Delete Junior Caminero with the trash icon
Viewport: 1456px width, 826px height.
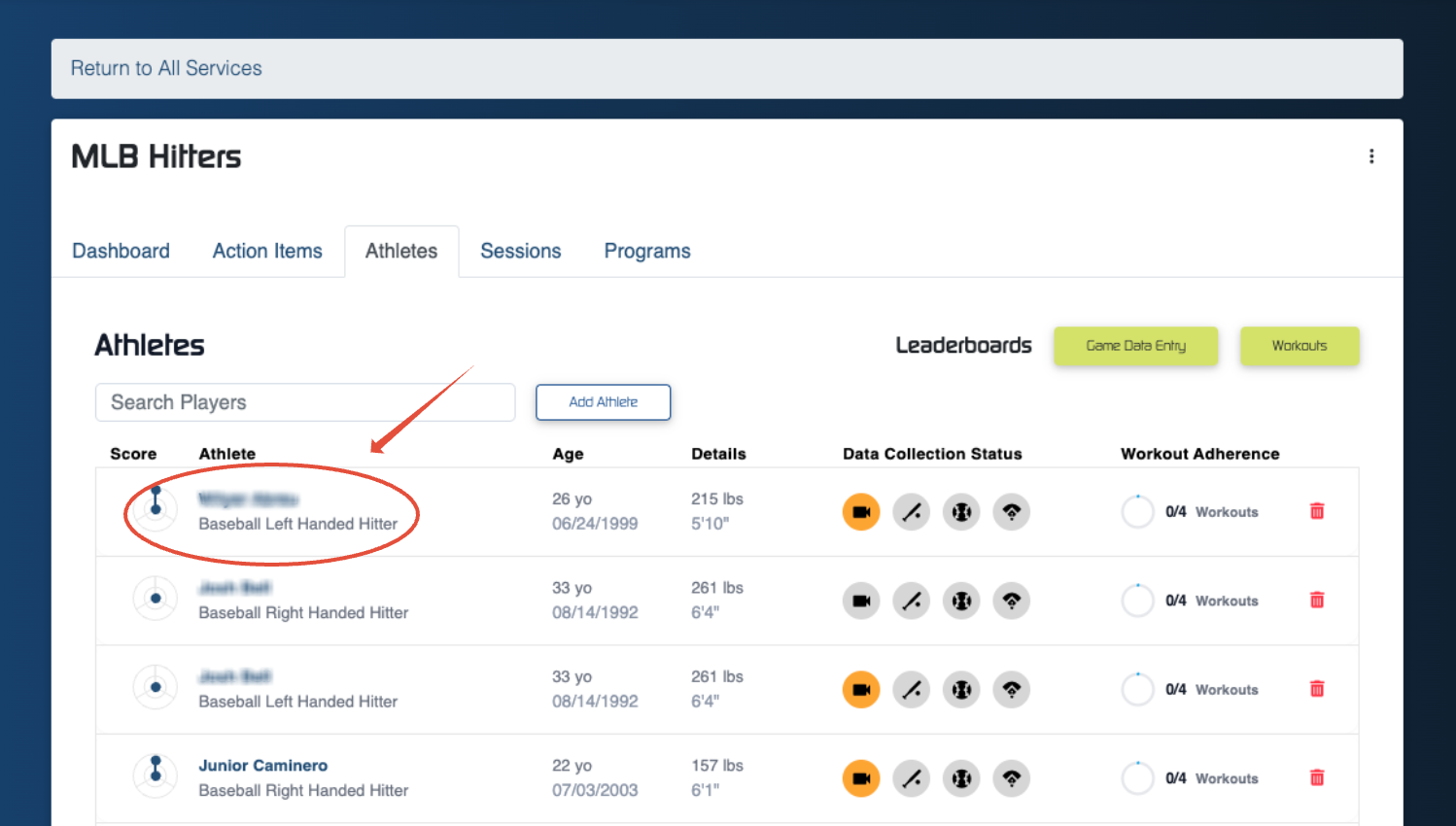(1317, 777)
